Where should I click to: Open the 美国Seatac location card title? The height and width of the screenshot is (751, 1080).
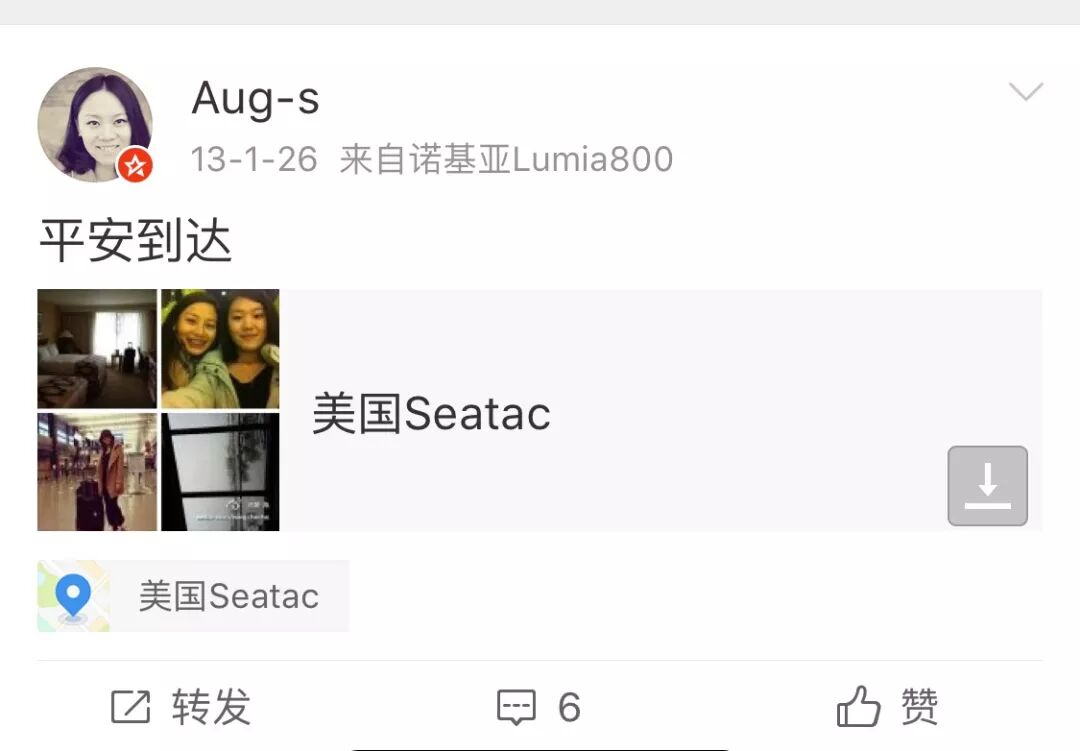point(431,414)
